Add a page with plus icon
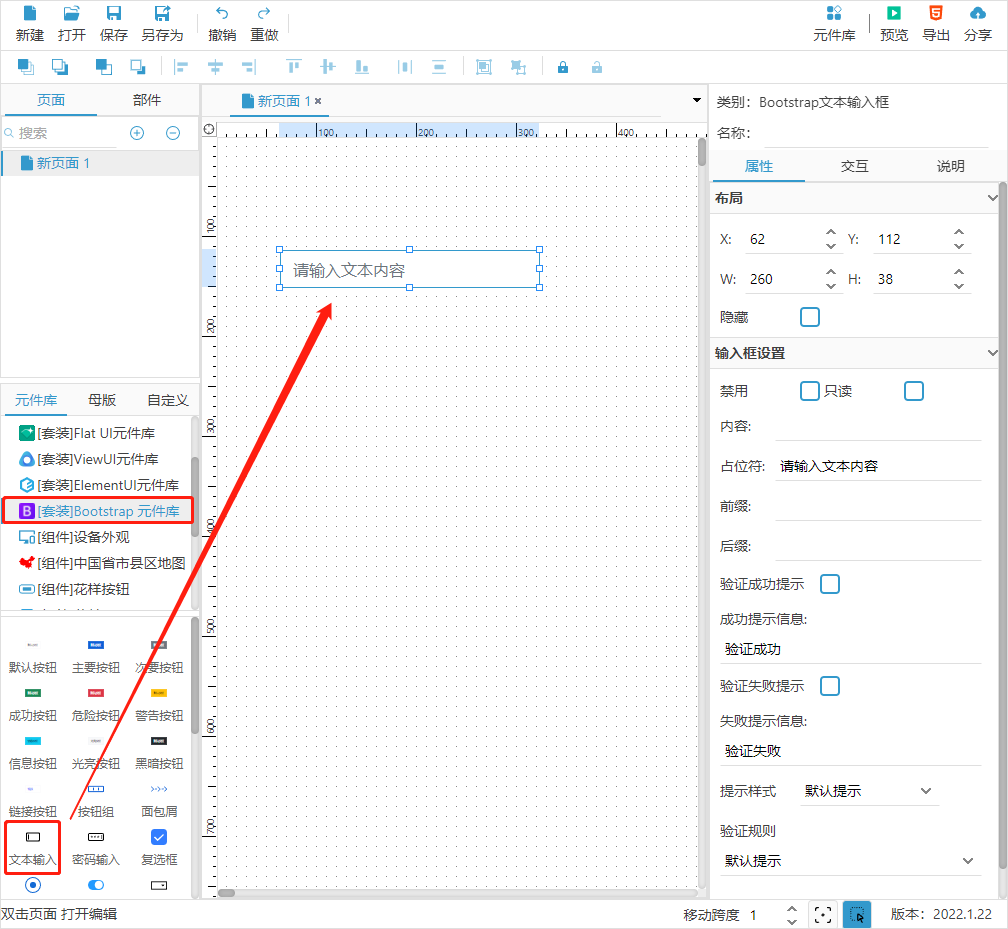 (x=137, y=133)
